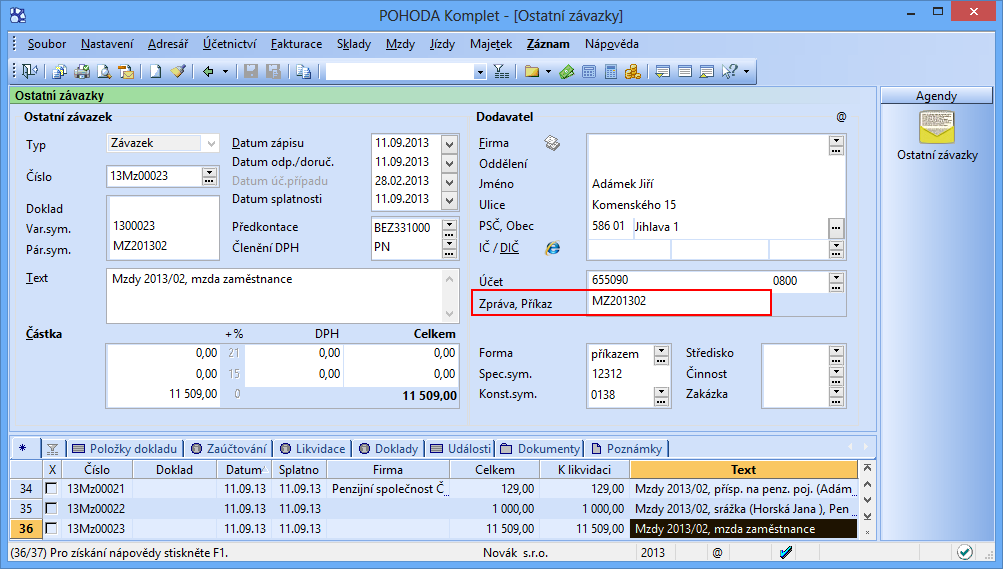The height and width of the screenshot is (569, 1003).
Task: Click the Text field with Mzdy 2013/02
Action: click(276, 296)
